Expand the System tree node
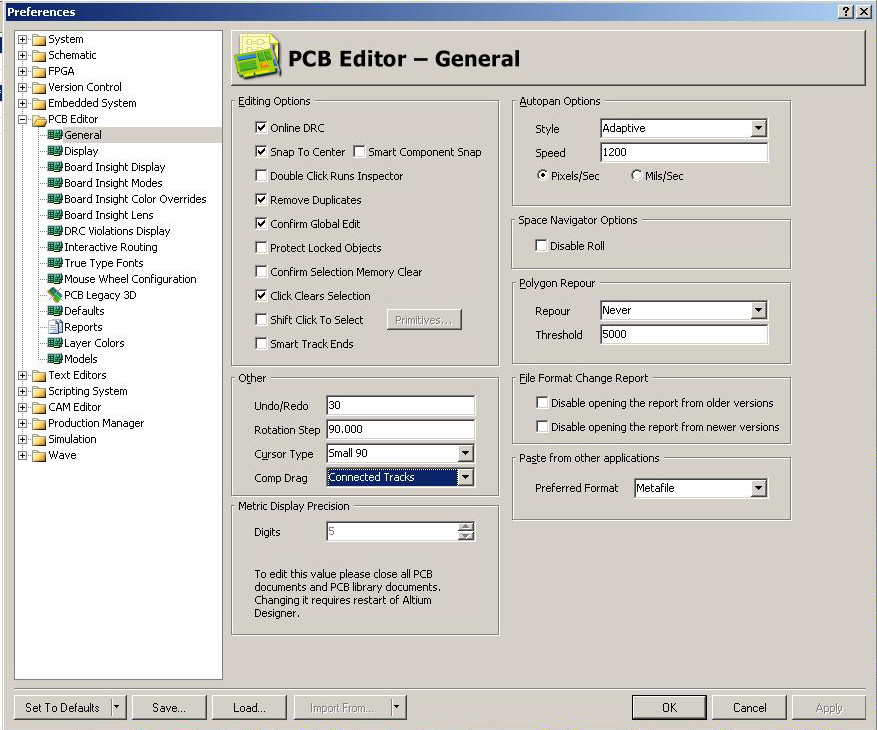 click(x=22, y=39)
